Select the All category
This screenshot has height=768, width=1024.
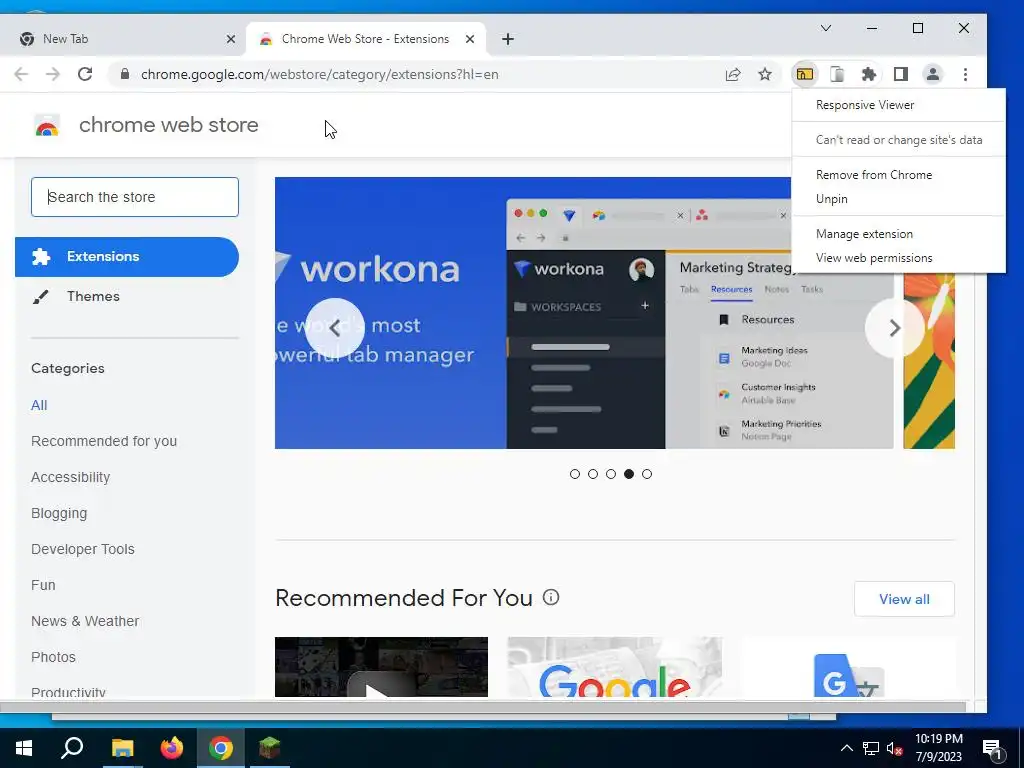pyautogui.click(x=39, y=406)
